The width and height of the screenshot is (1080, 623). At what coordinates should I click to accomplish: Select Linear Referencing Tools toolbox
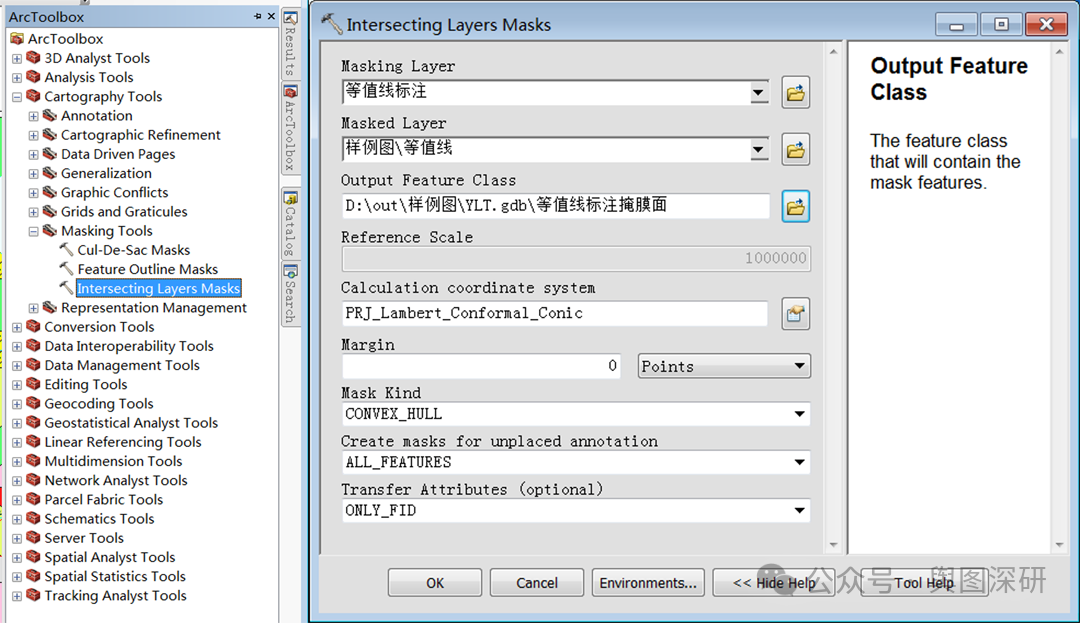[x=123, y=442]
